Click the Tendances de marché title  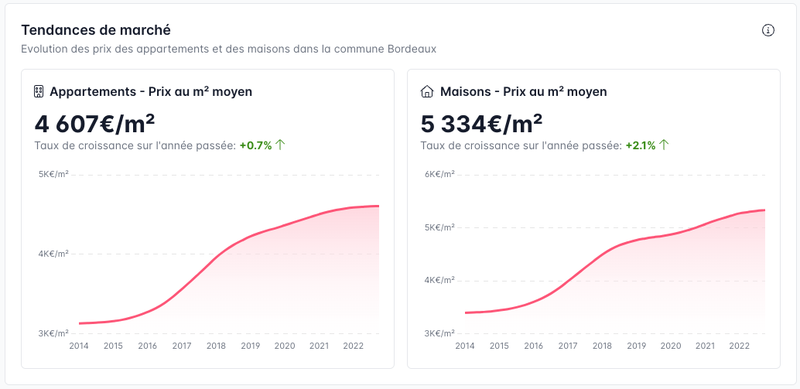point(96,30)
